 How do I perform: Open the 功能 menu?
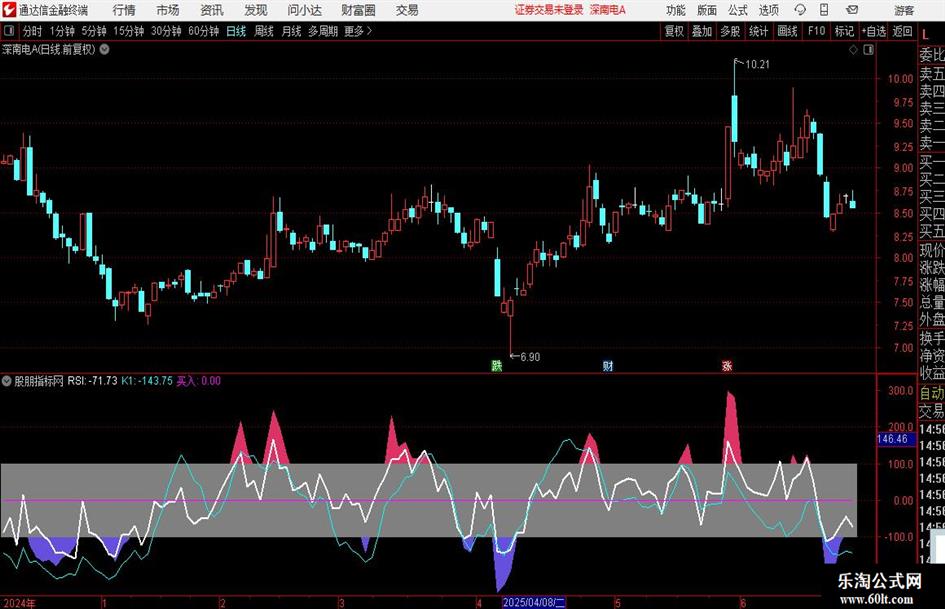pos(676,10)
